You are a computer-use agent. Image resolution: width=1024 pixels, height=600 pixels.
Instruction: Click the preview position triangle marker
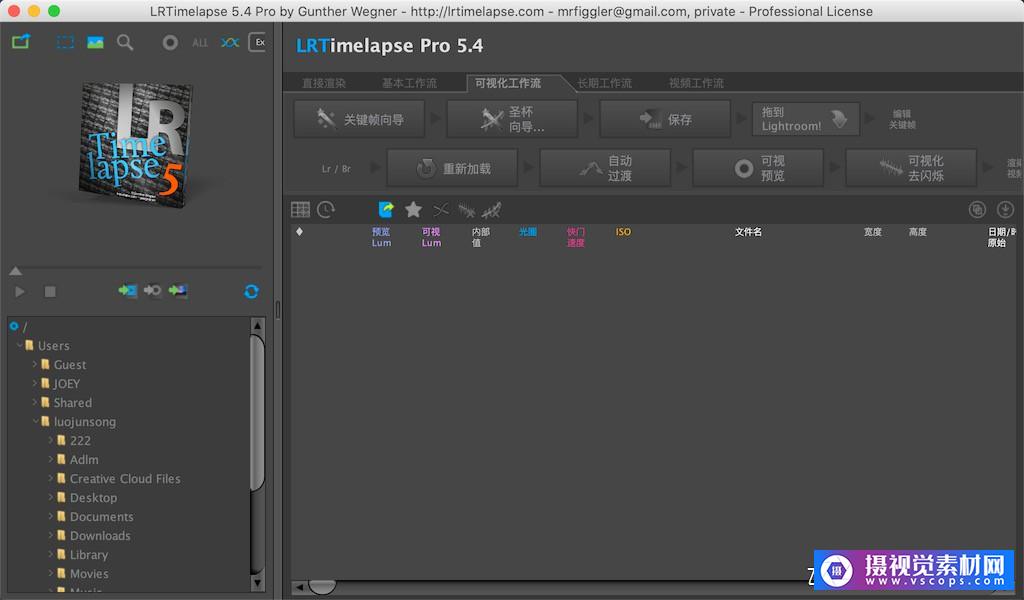coord(16,270)
